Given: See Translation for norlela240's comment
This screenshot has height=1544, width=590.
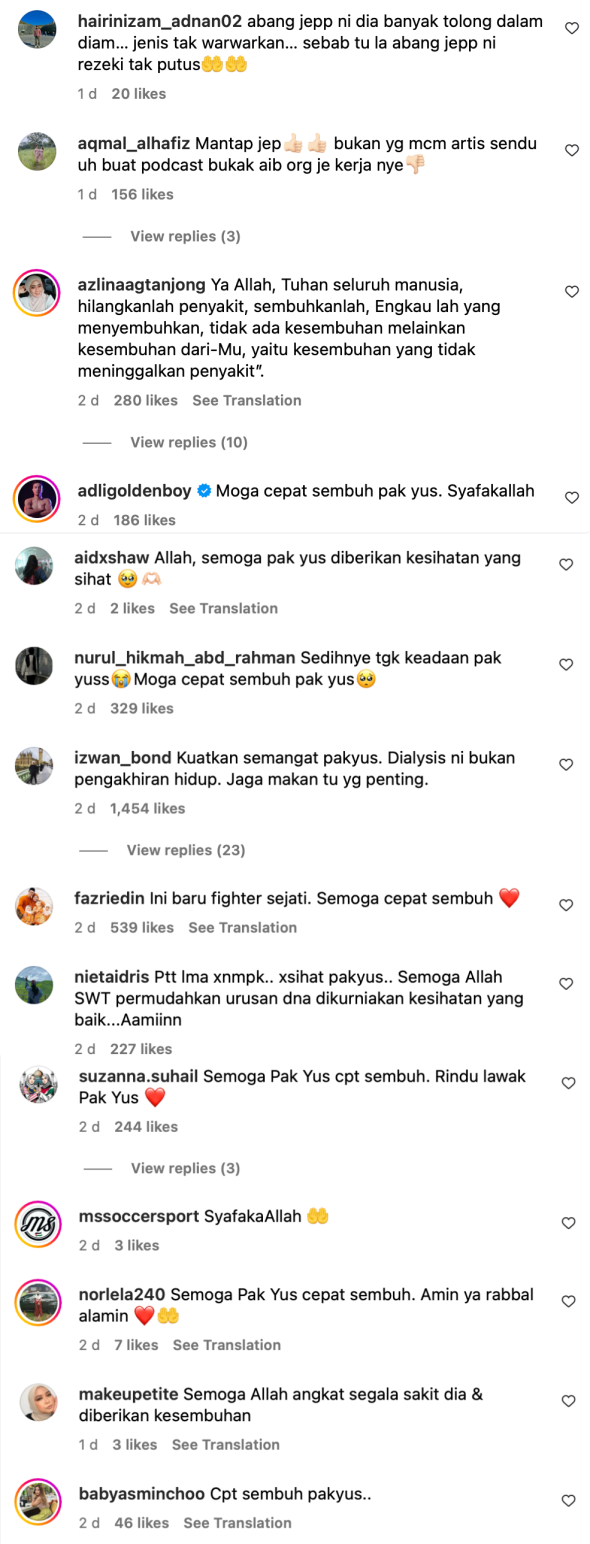Looking at the screenshot, I should [x=227, y=1346].
